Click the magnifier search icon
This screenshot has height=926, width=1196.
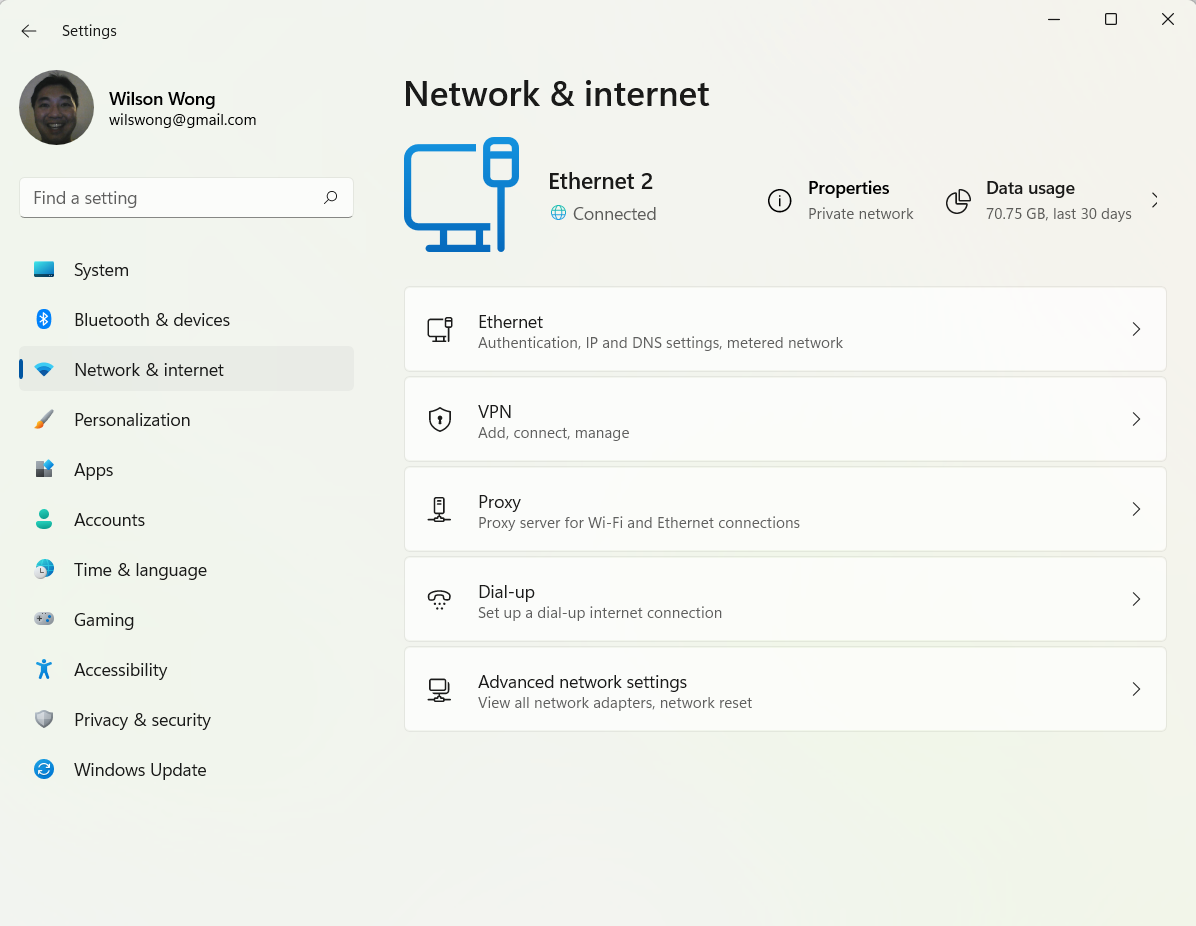point(330,198)
